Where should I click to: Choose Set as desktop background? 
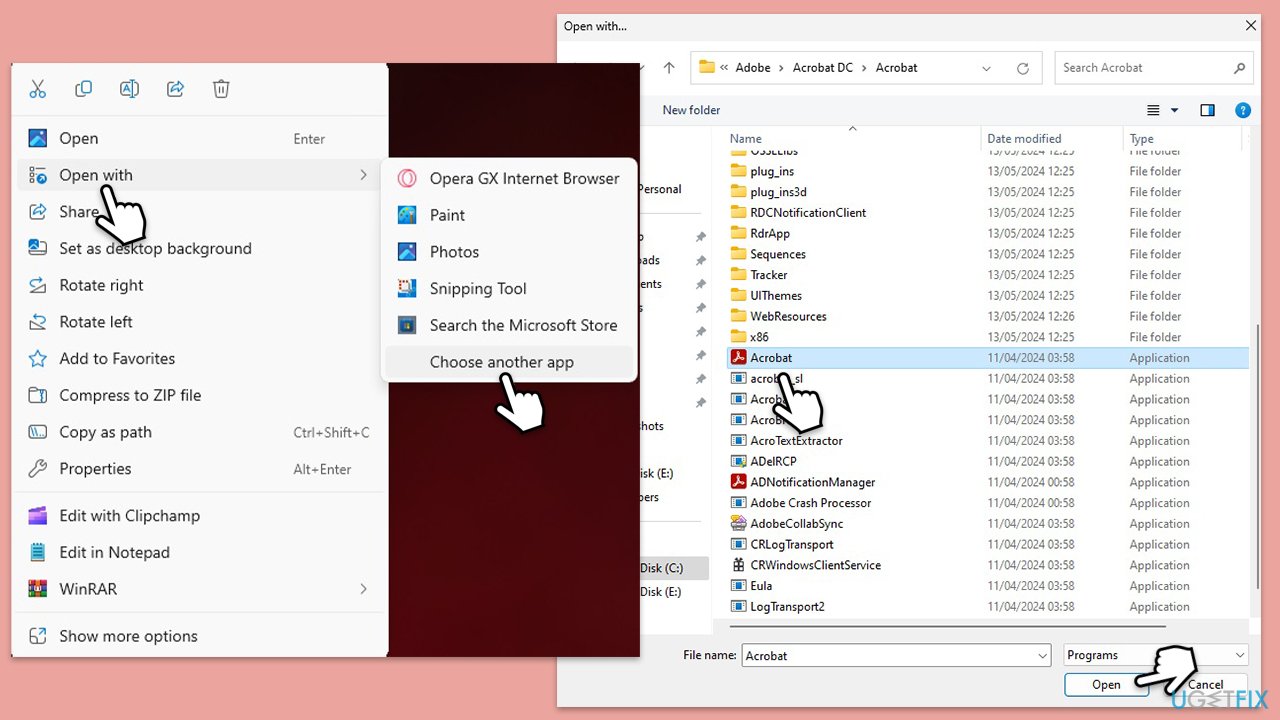click(199, 248)
